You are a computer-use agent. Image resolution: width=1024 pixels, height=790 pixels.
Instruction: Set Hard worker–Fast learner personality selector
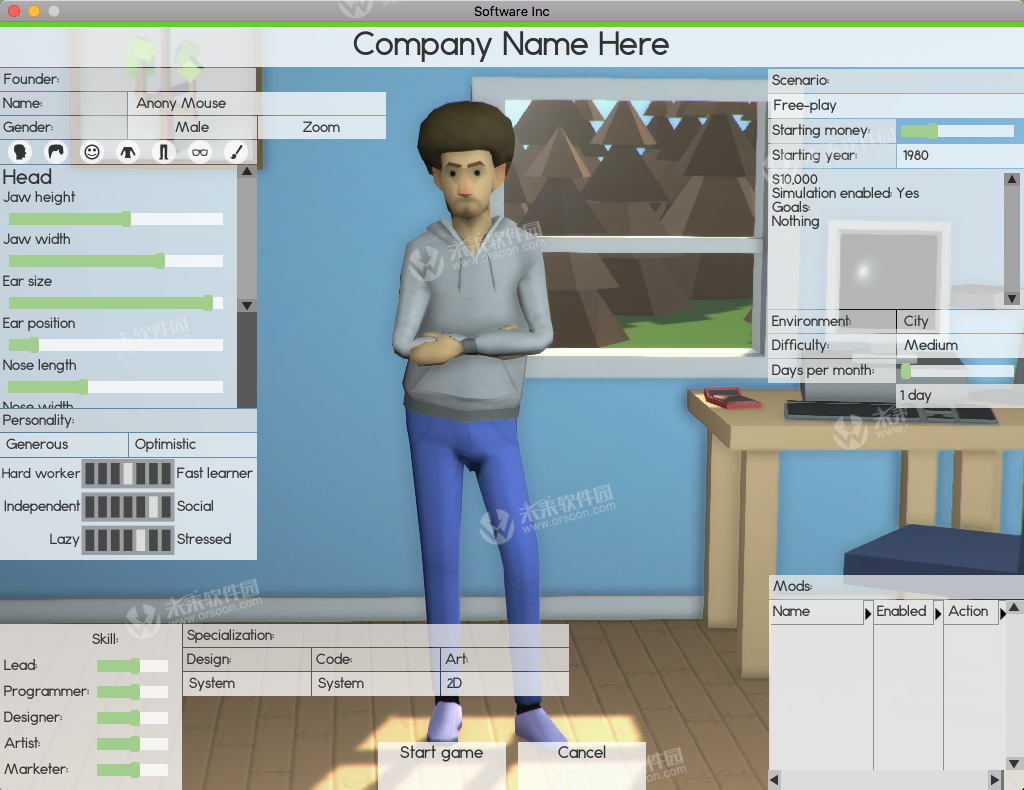click(x=128, y=473)
